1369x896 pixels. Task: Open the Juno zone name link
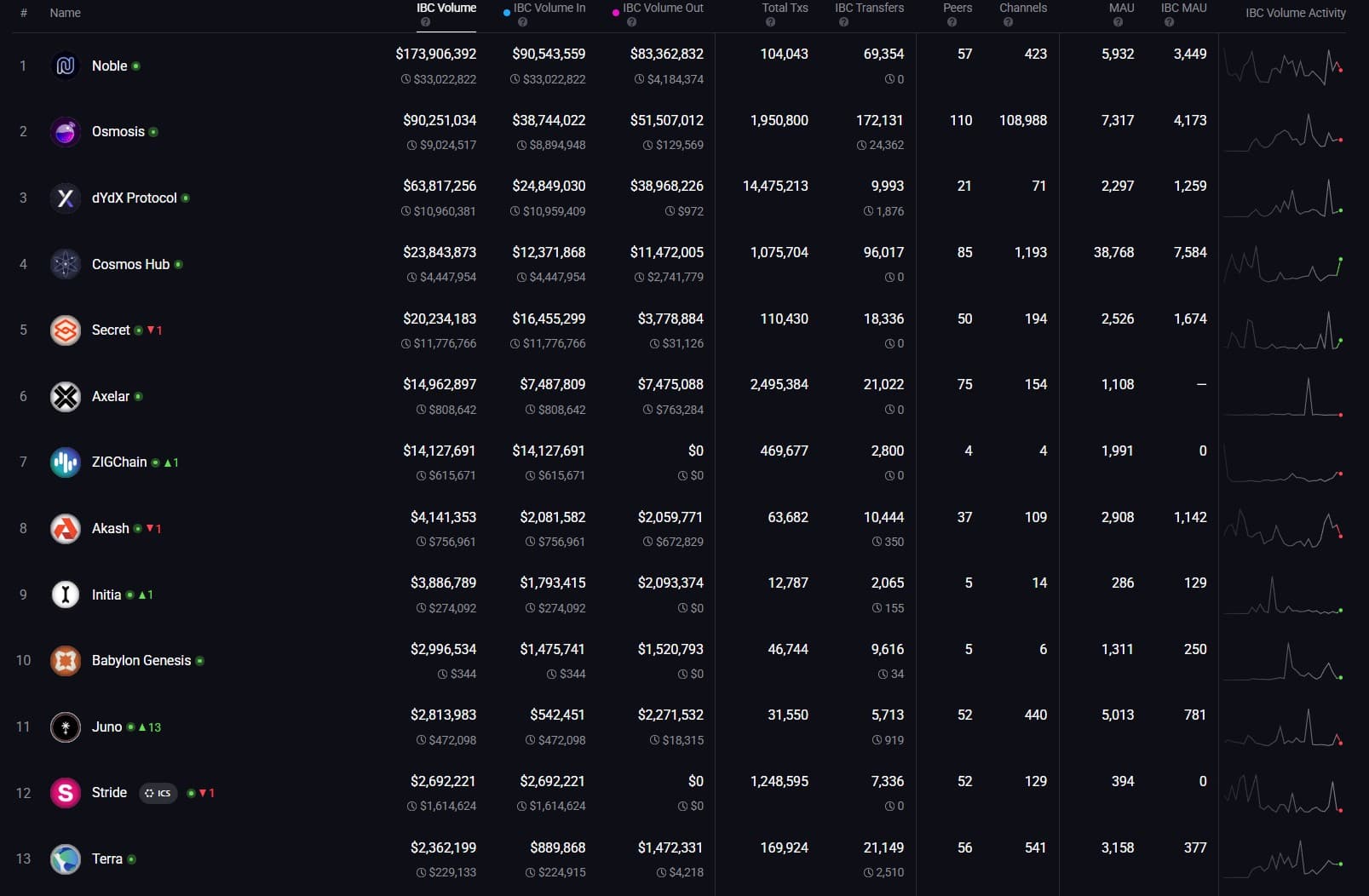pyautogui.click(x=106, y=727)
